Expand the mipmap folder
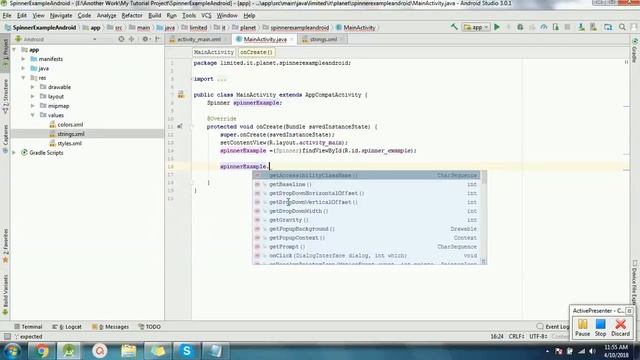The image size is (640, 360). tap(33, 106)
